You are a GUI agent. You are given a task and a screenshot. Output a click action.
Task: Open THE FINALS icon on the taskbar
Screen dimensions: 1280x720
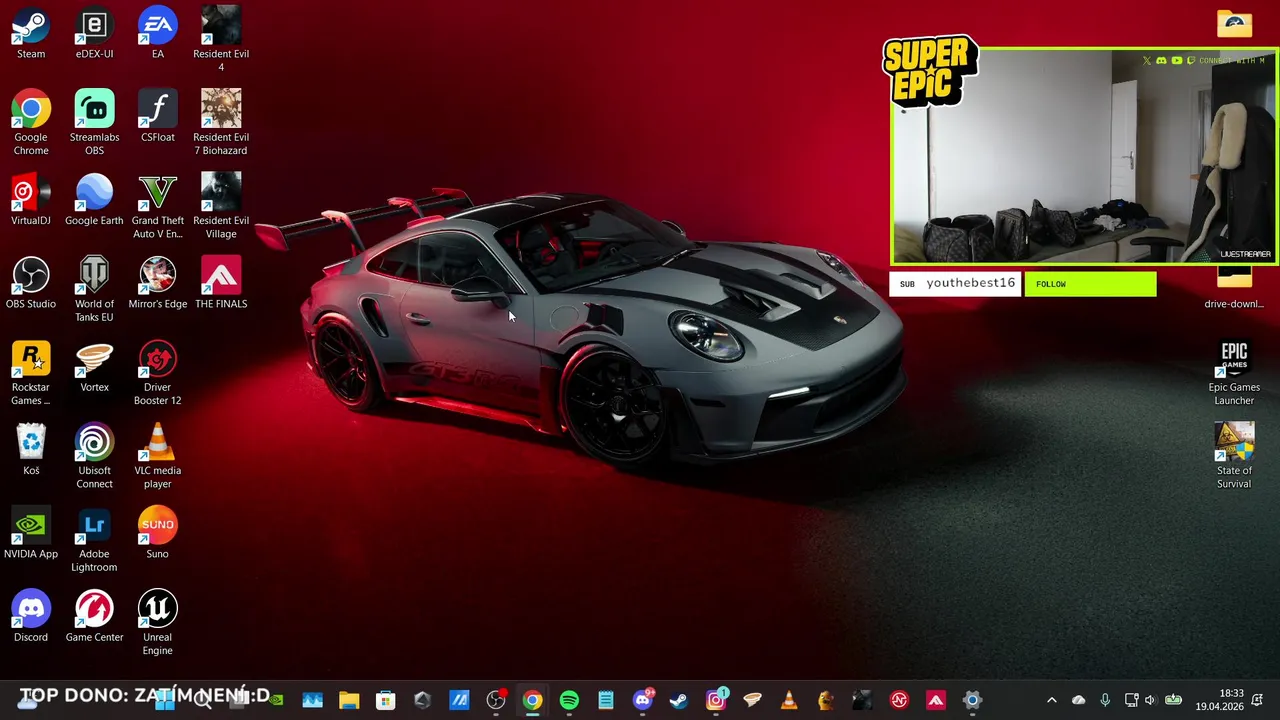[x=935, y=700]
